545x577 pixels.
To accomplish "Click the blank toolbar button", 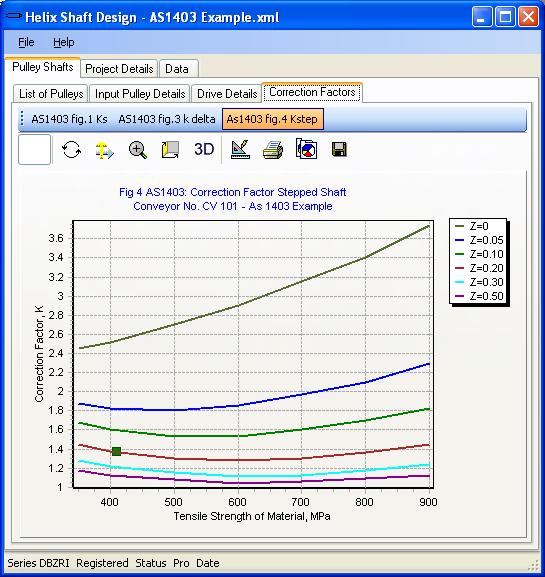I will (x=35, y=149).
